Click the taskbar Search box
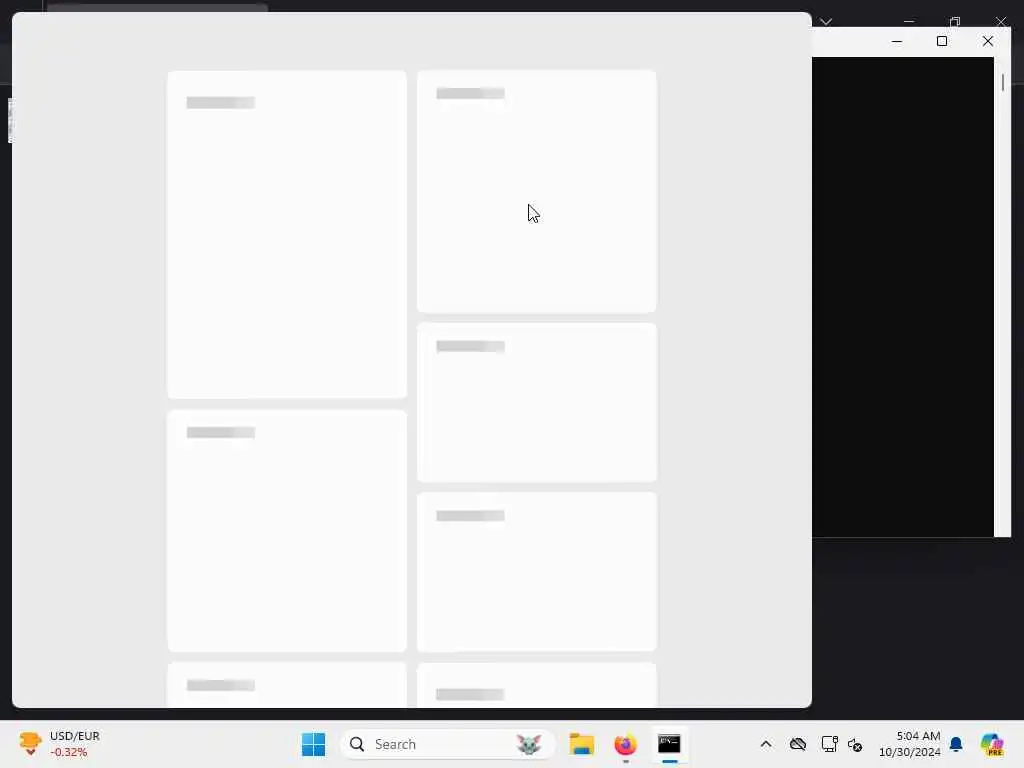This screenshot has height=768, width=1024. [447, 744]
